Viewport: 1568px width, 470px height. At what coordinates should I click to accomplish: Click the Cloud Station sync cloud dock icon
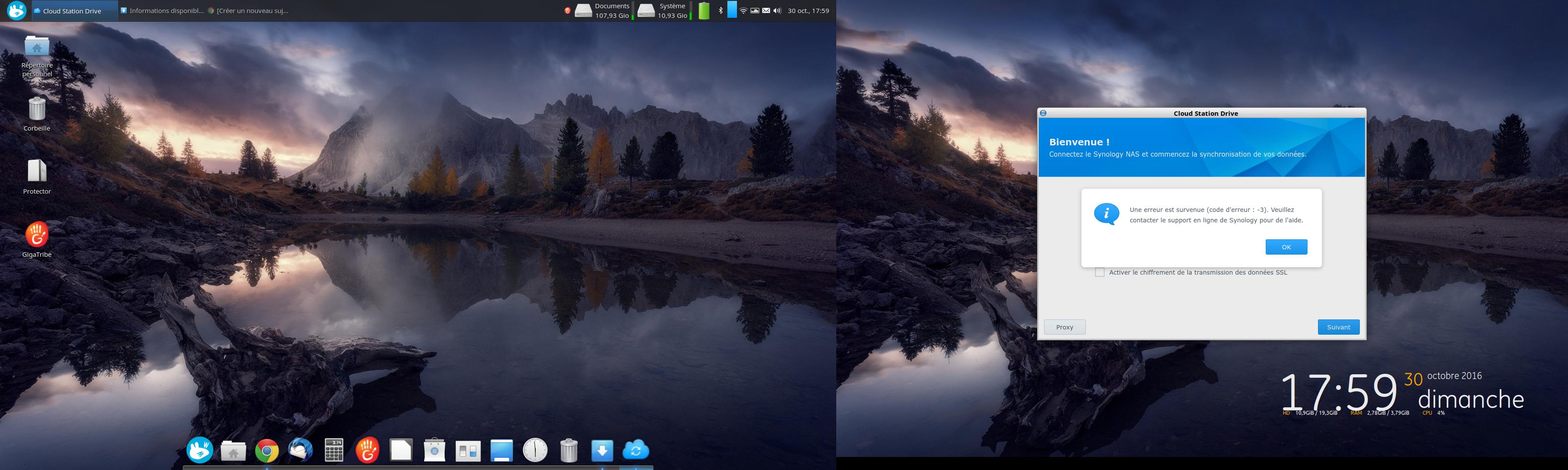[x=635, y=450]
